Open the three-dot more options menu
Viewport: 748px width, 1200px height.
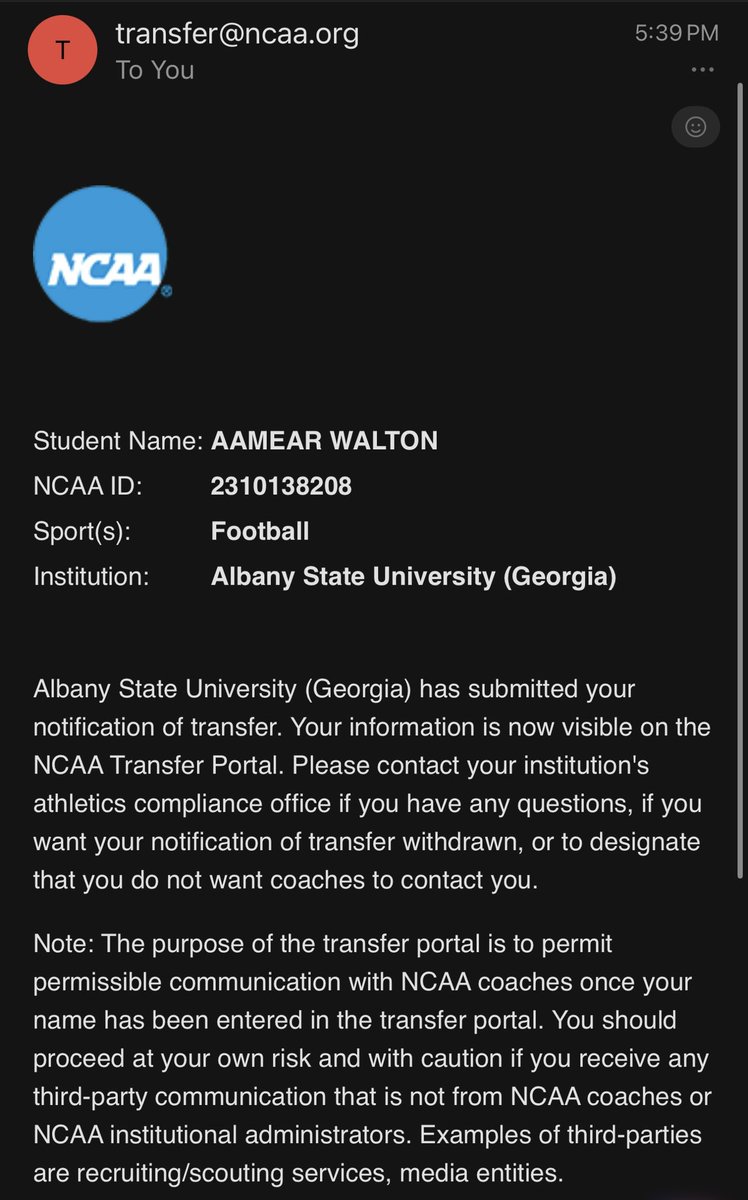[703, 70]
